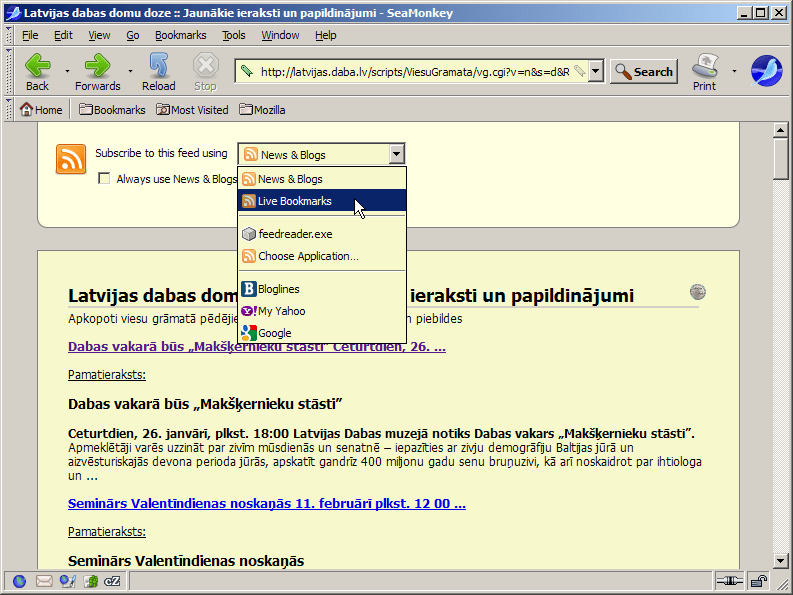The image size is (793, 595).
Task: Open the Edit menu
Action: [63, 35]
